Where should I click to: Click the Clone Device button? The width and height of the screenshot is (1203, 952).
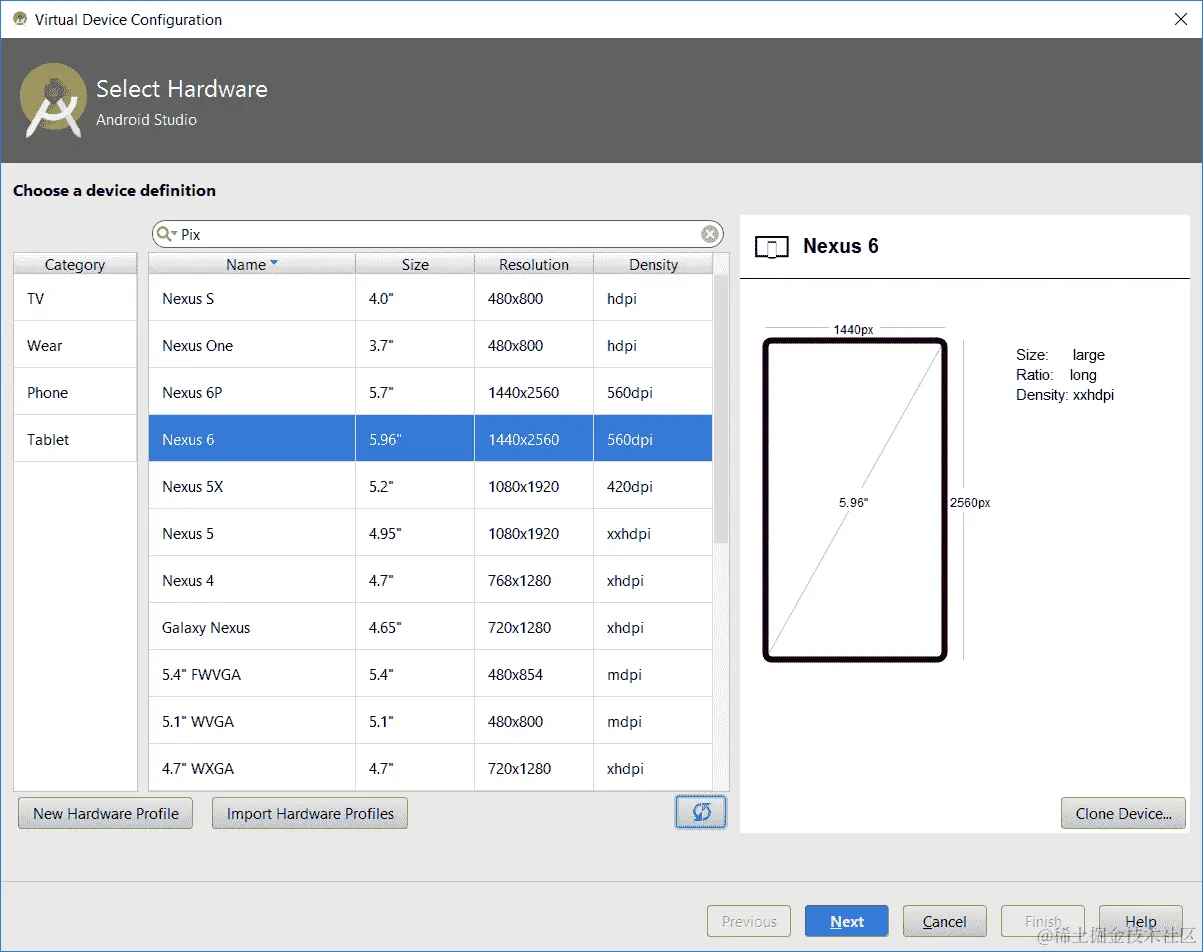click(x=1123, y=813)
